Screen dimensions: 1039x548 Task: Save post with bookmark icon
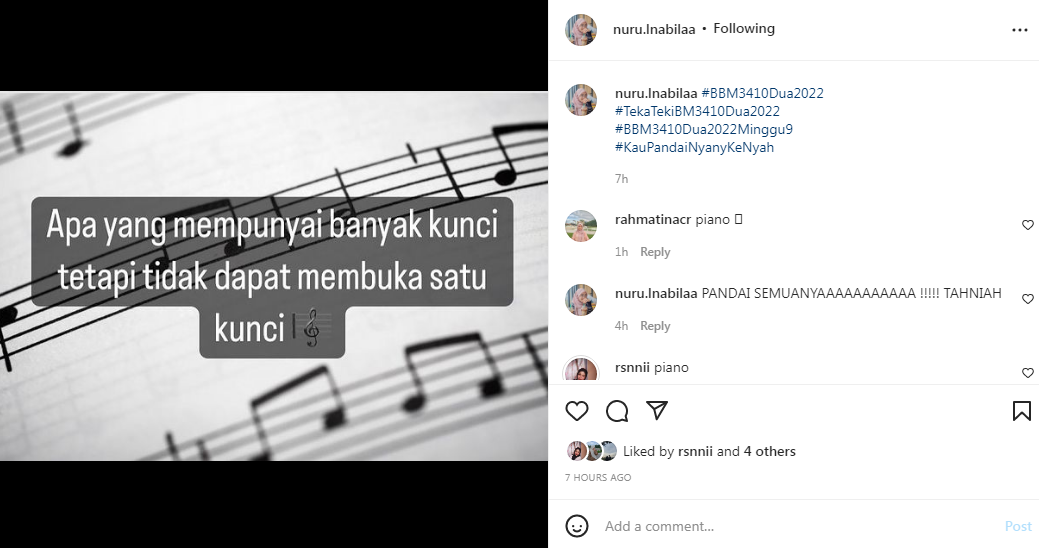click(1021, 411)
